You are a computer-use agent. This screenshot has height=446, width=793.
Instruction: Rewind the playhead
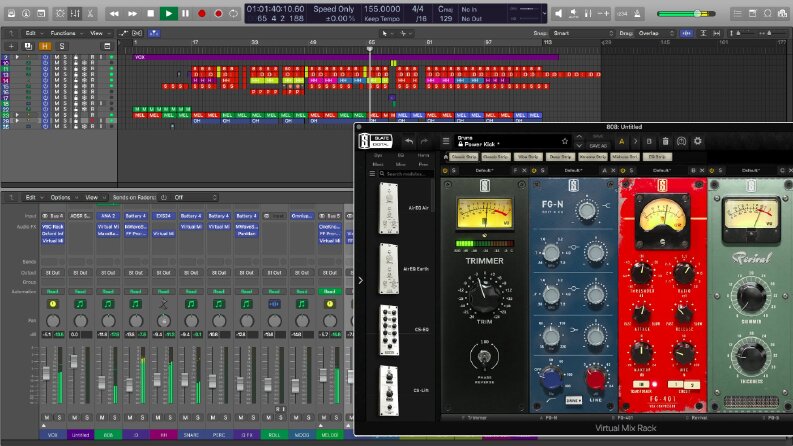click(114, 14)
